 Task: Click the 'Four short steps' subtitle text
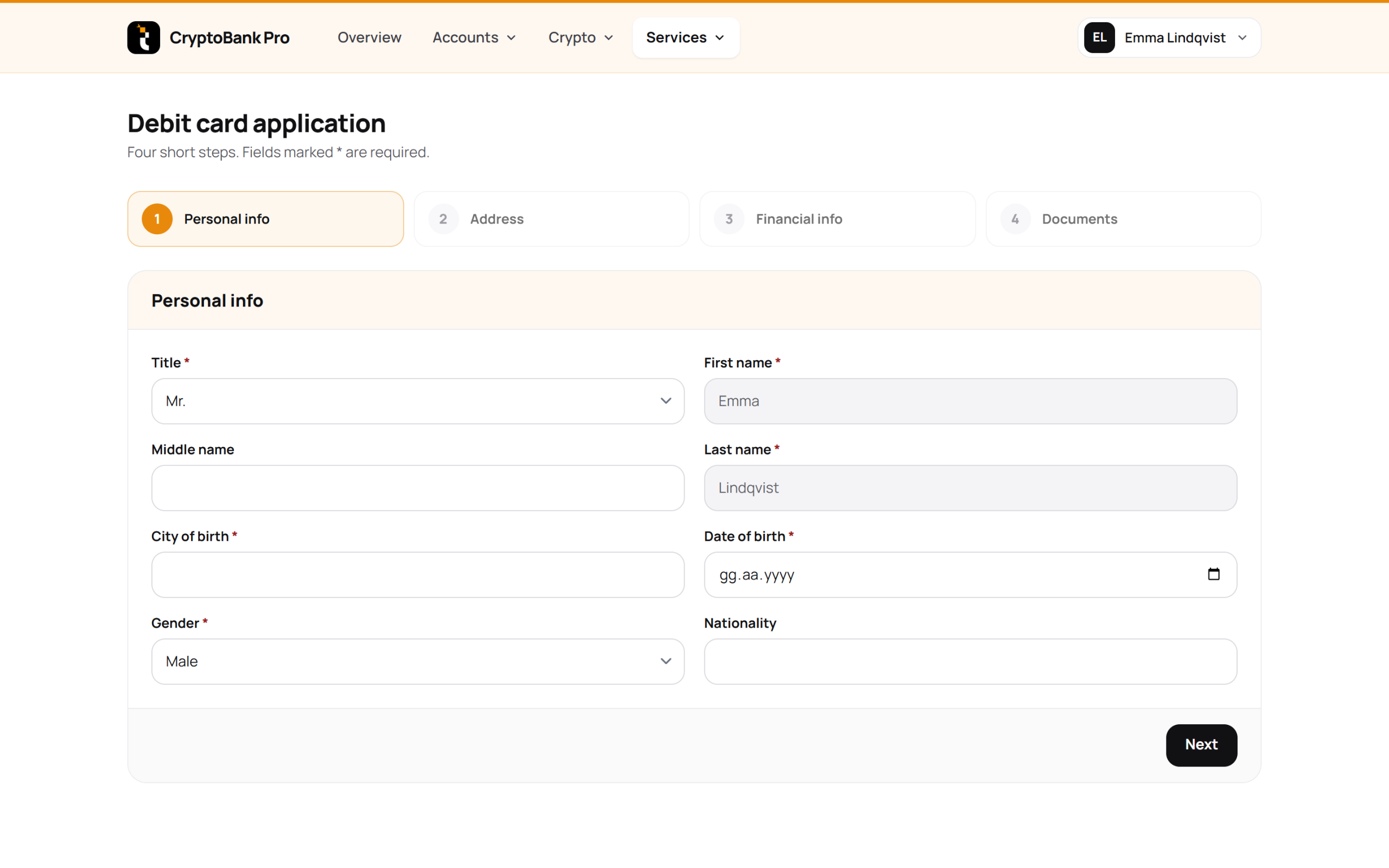pos(278,152)
